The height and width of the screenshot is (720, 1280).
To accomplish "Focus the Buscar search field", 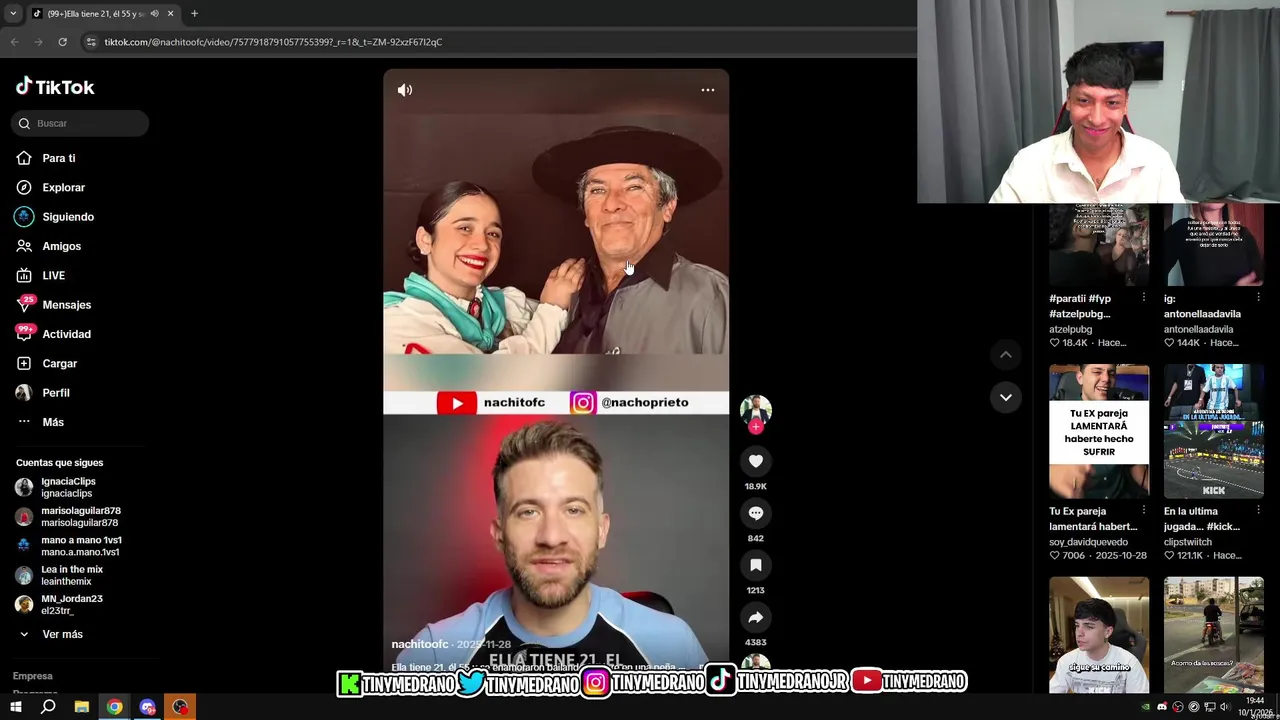I will (82, 123).
